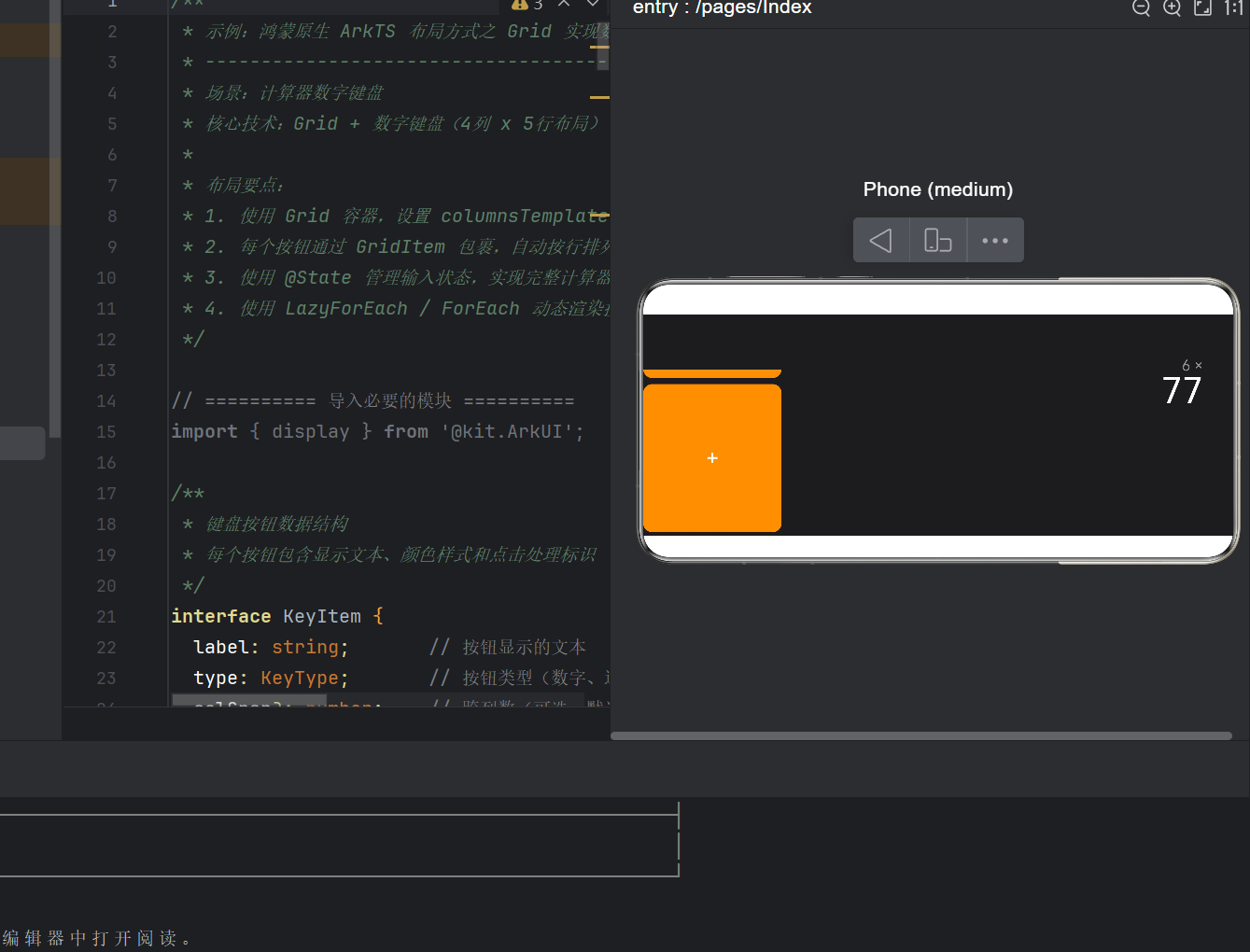This screenshot has height=952, width=1250.
Task: Click the import display line of code
Action: [377, 431]
